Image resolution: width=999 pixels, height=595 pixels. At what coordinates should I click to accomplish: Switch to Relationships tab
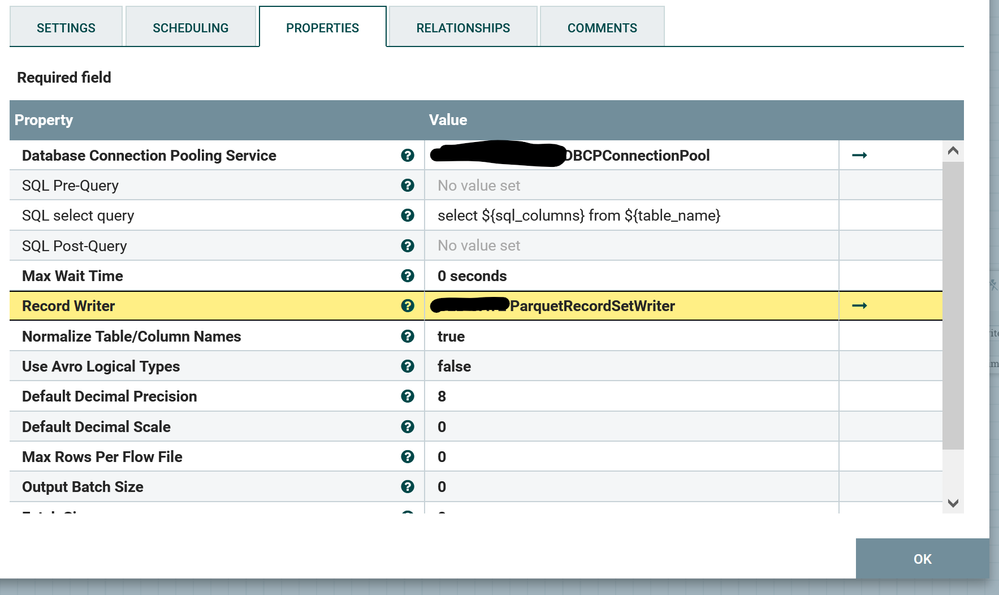tap(463, 27)
